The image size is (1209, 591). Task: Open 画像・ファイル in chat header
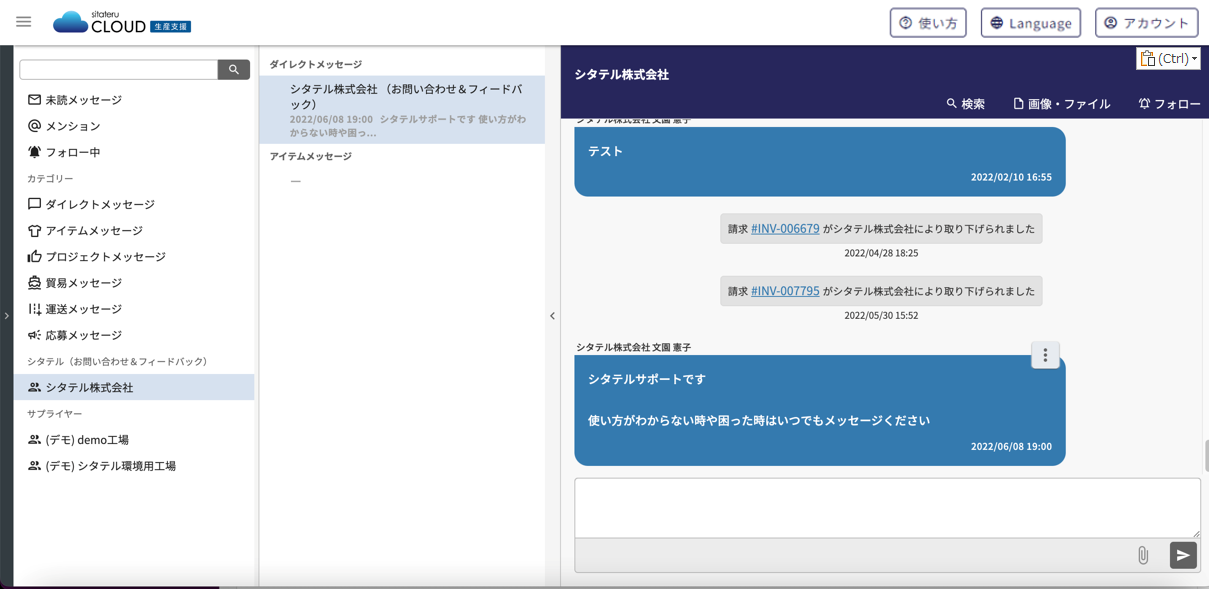pos(1061,103)
